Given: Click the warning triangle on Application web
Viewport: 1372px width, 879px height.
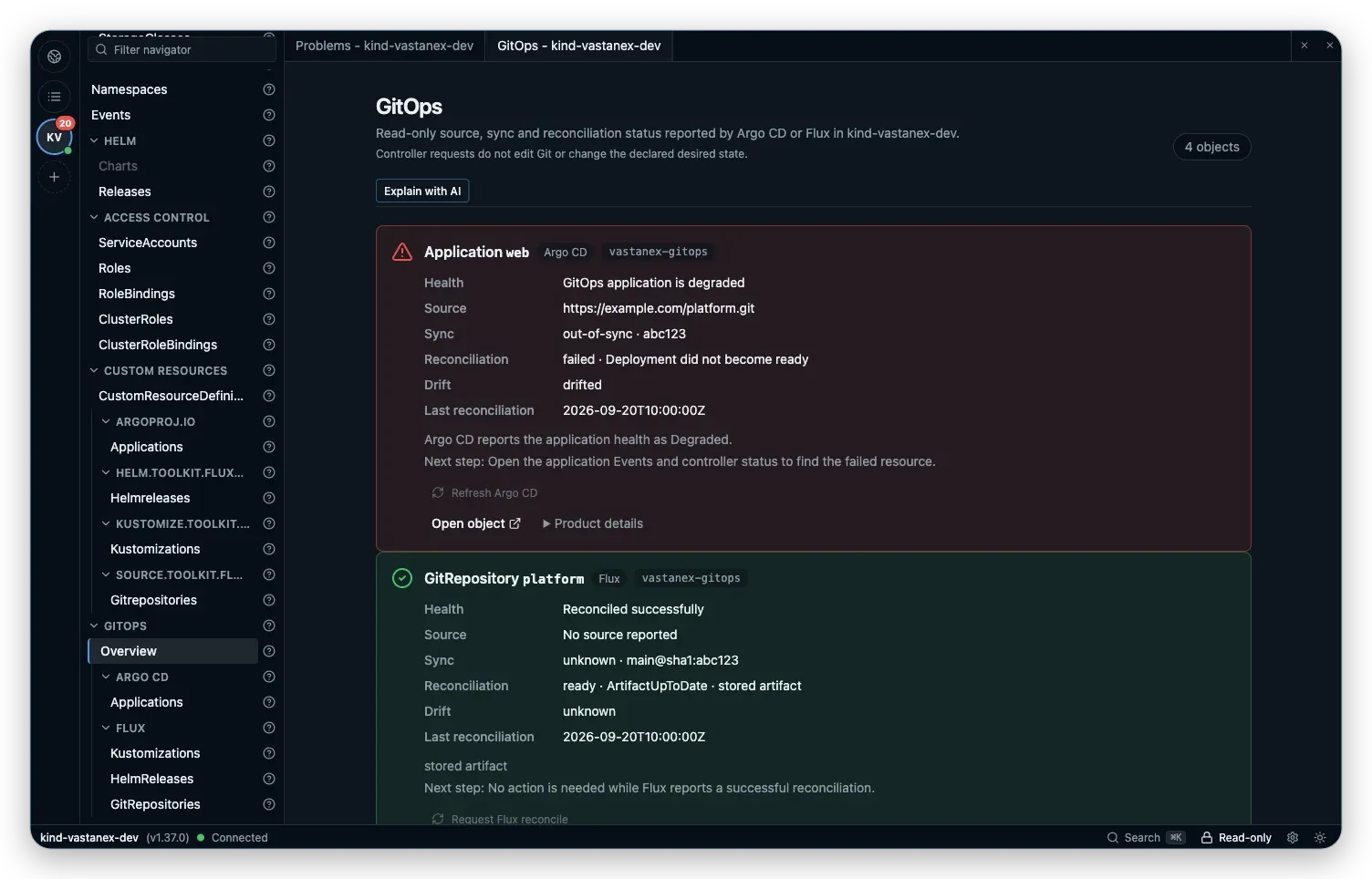Looking at the screenshot, I should click(402, 253).
